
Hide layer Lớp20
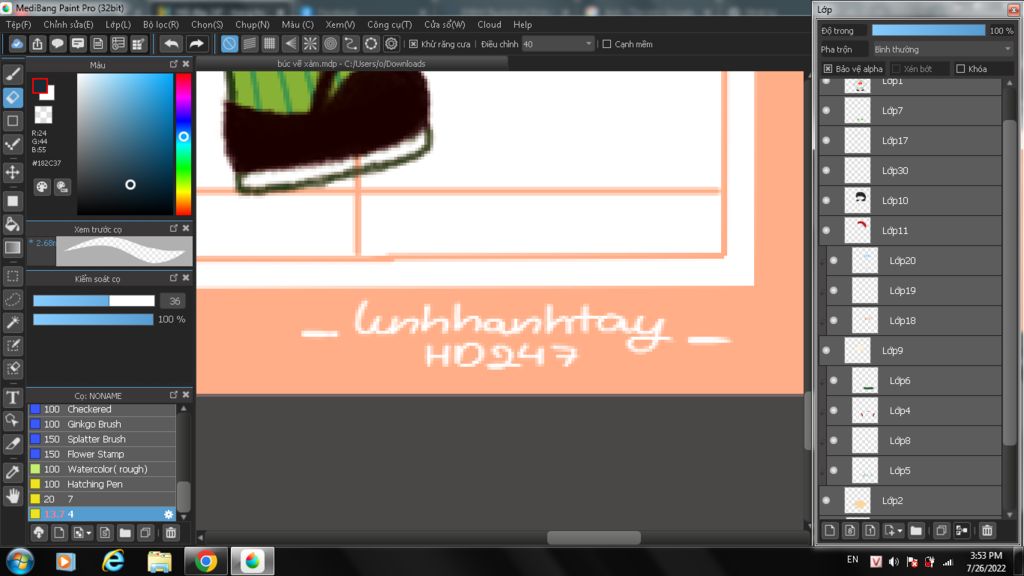(x=834, y=261)
